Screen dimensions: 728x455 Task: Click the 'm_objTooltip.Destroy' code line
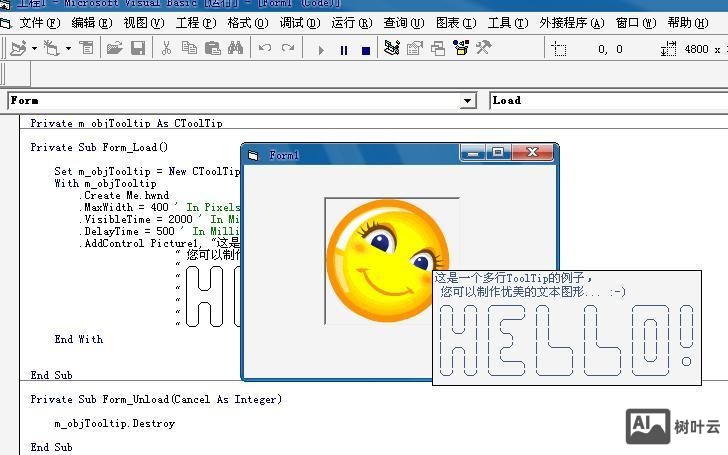[114, 423]
